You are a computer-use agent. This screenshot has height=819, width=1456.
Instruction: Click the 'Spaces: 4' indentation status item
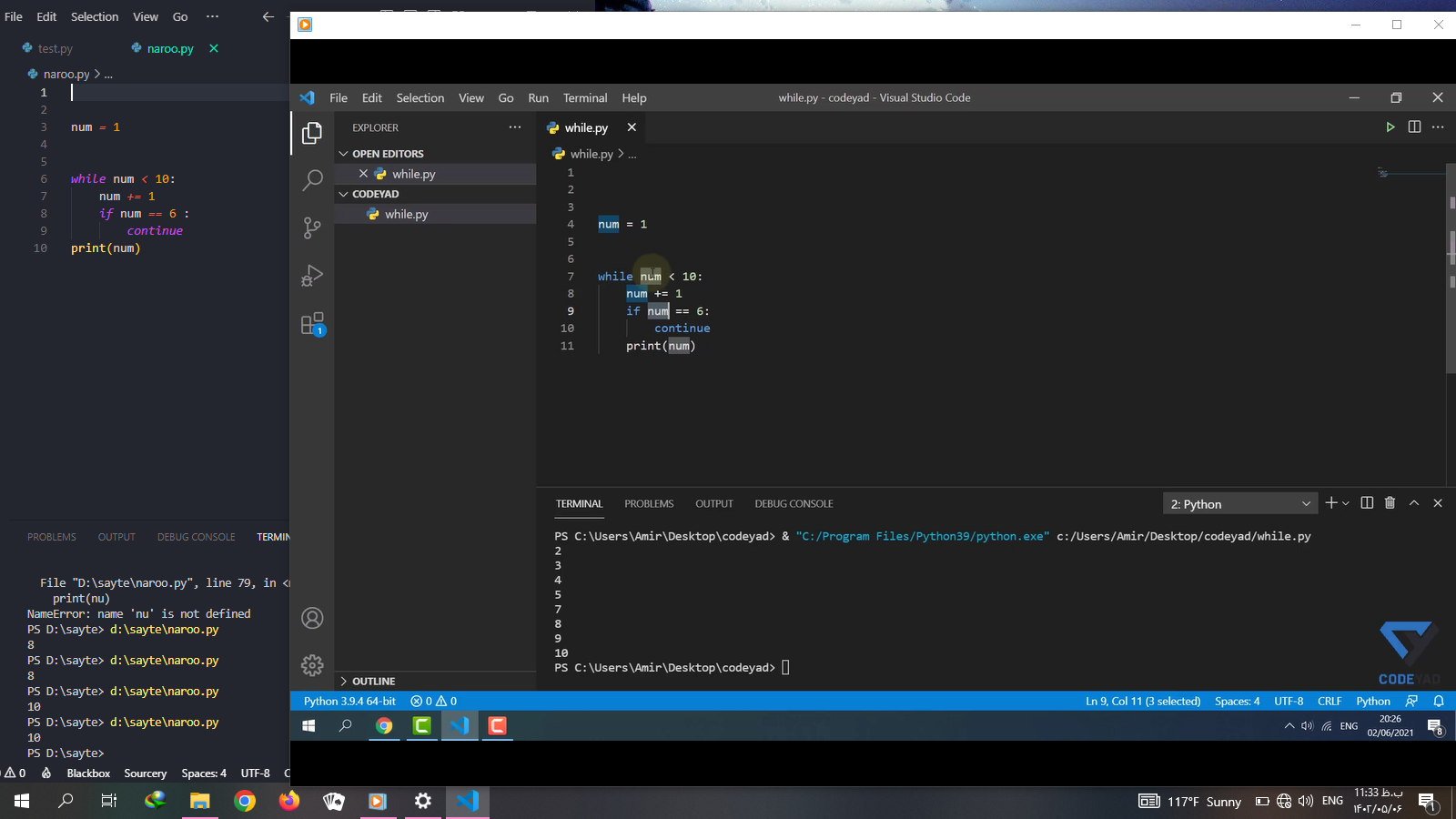(x=1237, y=702)
